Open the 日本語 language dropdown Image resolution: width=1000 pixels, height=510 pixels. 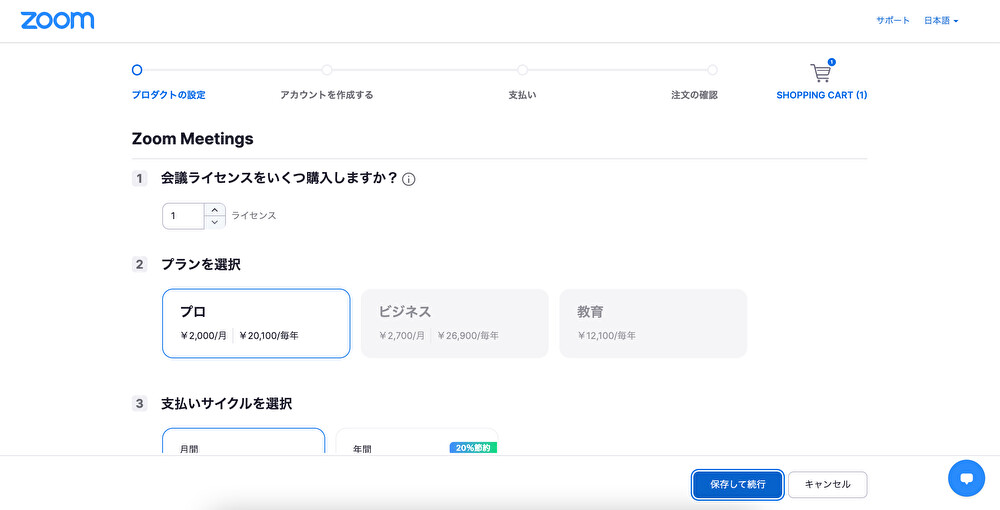tap(941, 21)
